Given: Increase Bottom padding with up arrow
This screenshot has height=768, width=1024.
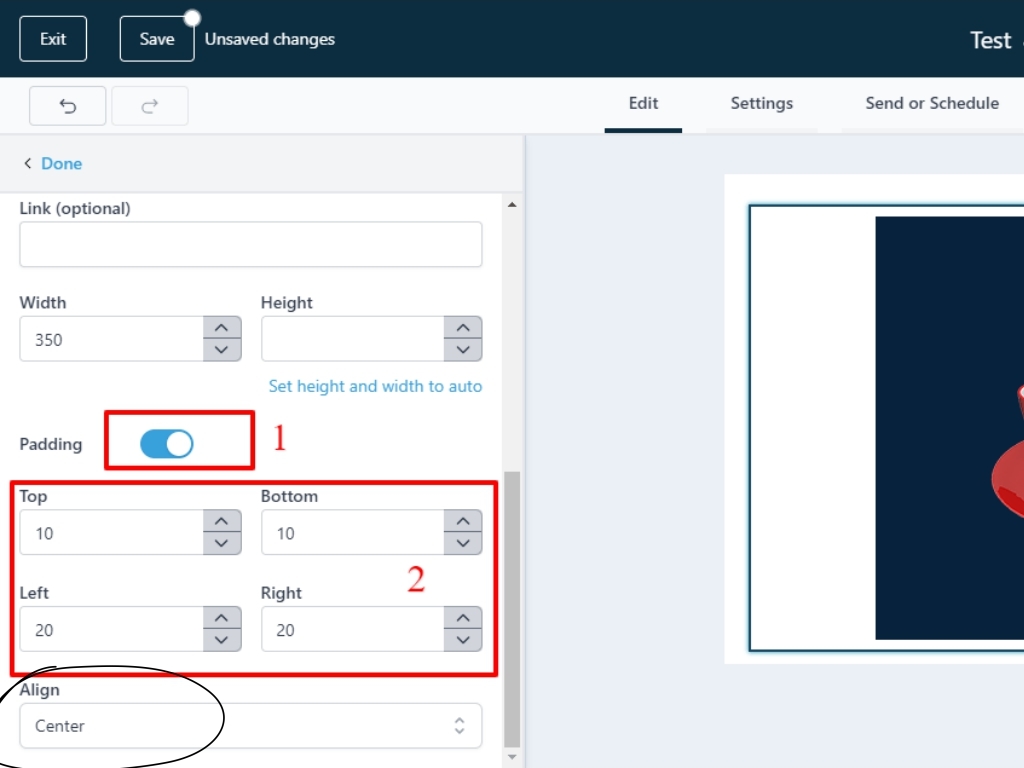Looking at the screenshot, I should [x=463, y=521].
